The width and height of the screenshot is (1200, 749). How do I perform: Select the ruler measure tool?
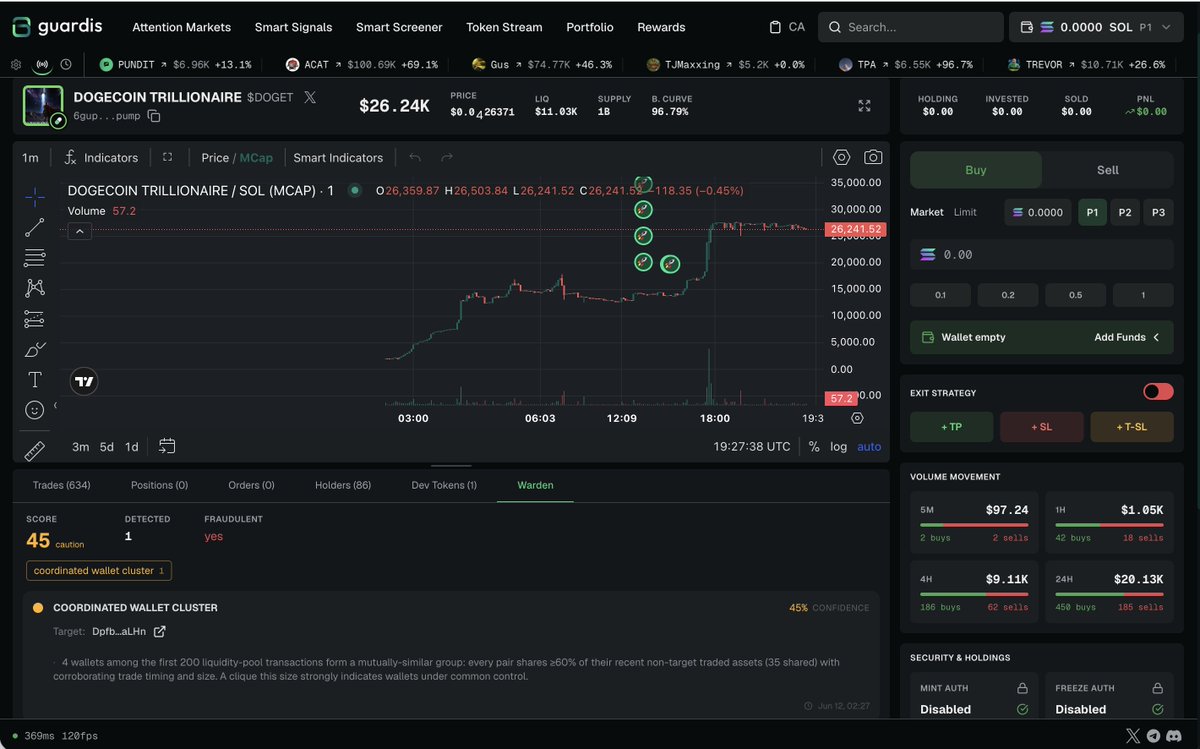pos(35,450)
